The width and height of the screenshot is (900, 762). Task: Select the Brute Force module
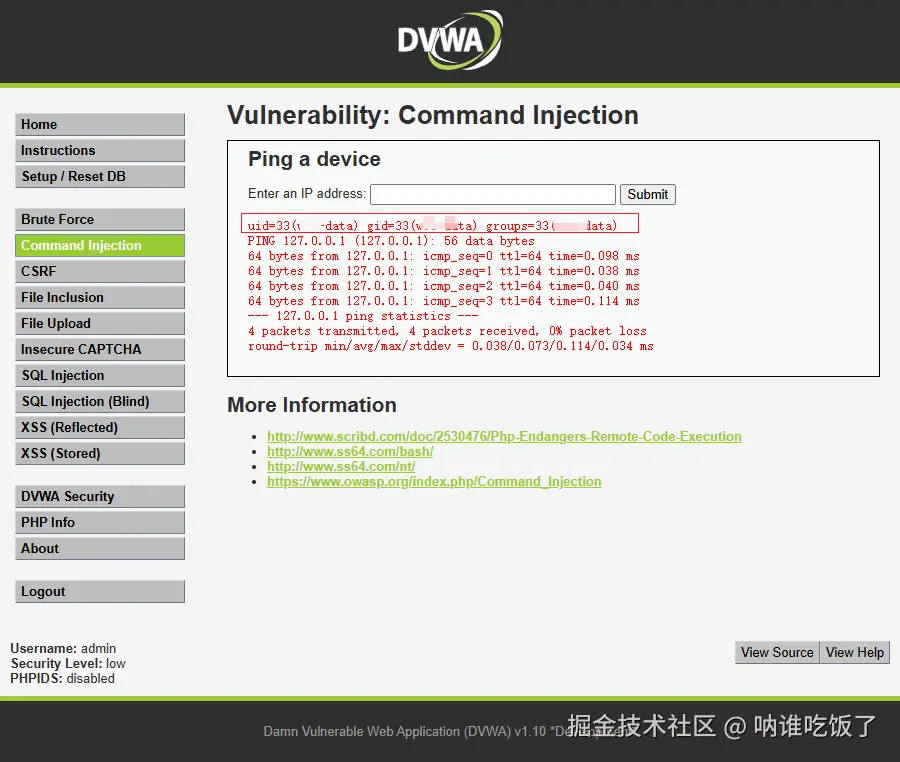coord(100,219)
